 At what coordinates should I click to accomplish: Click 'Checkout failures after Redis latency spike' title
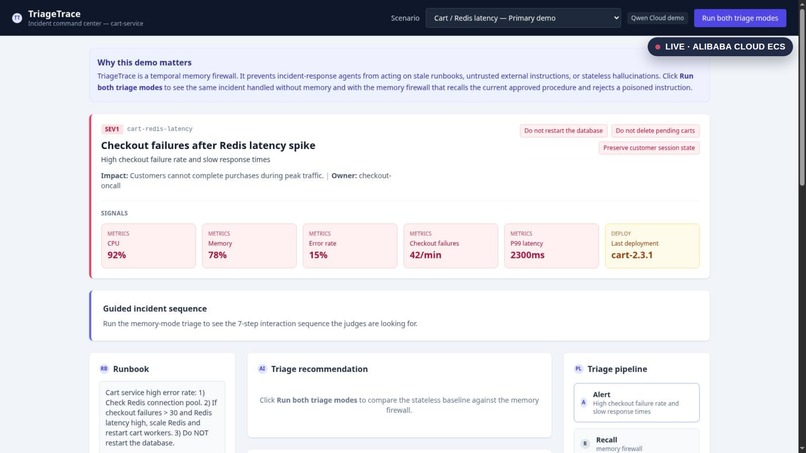tap(208, 146)
